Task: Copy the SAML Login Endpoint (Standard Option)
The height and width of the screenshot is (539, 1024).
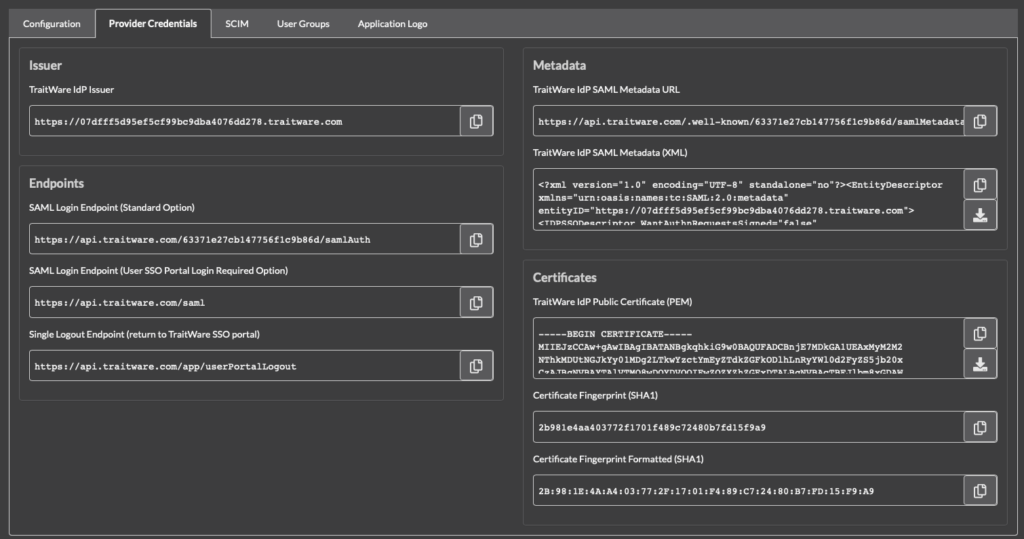Action: (x=476, y=239)
